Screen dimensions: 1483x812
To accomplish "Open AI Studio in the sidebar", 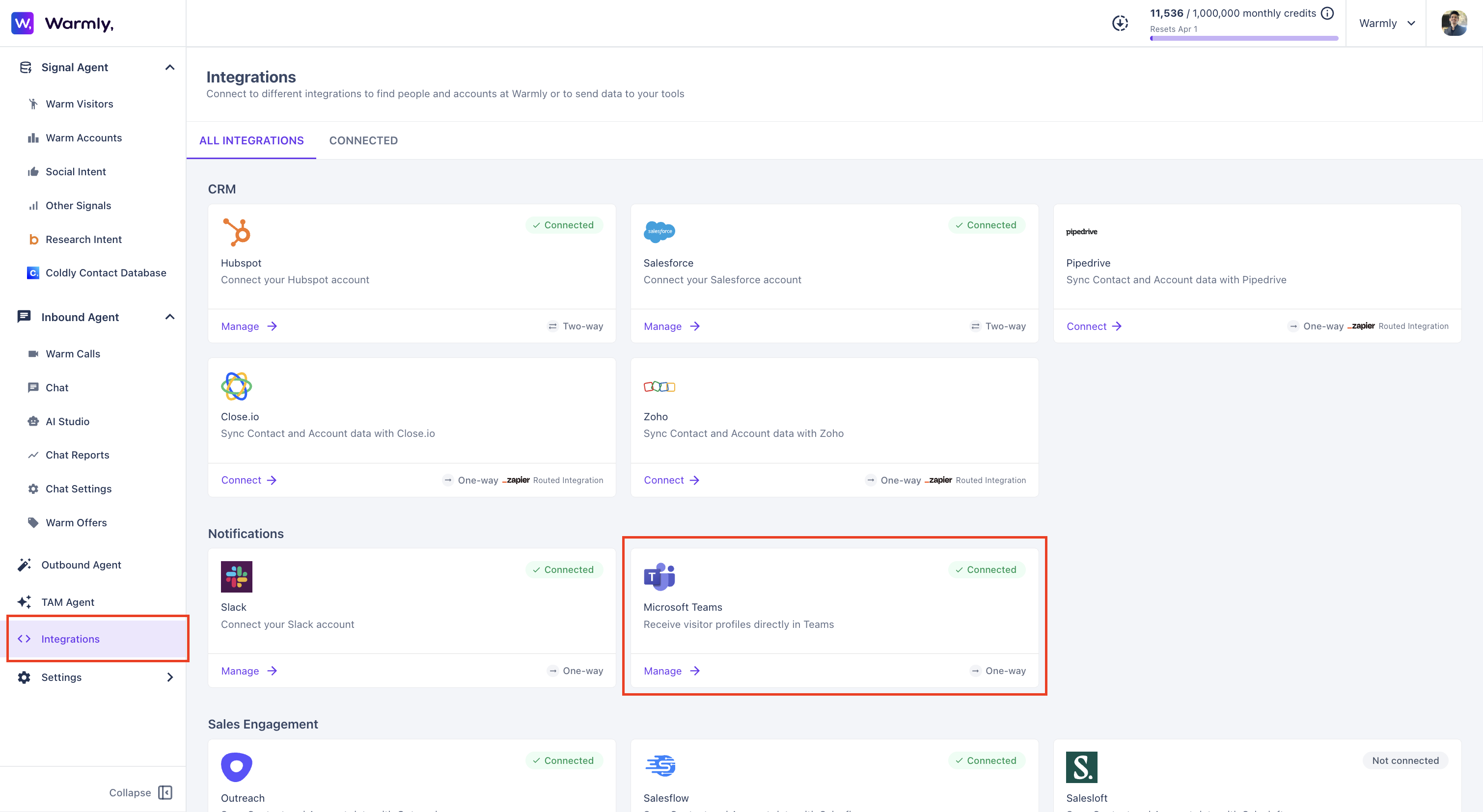I will (67, 421).
